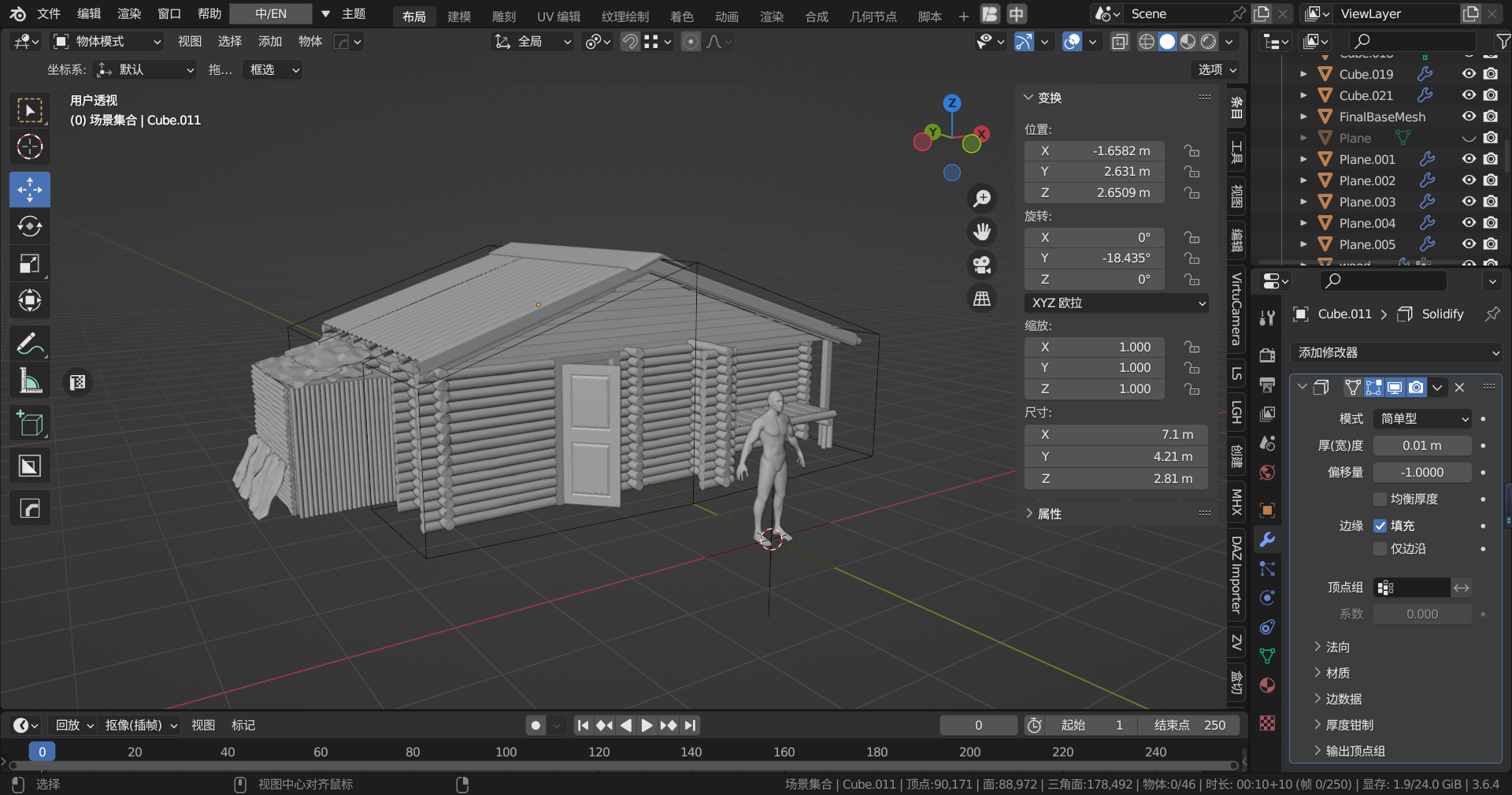This screenshot has width=1512, height=795.
Task: Remove the Solidify modifier with X
Action: coord(1459,387)
